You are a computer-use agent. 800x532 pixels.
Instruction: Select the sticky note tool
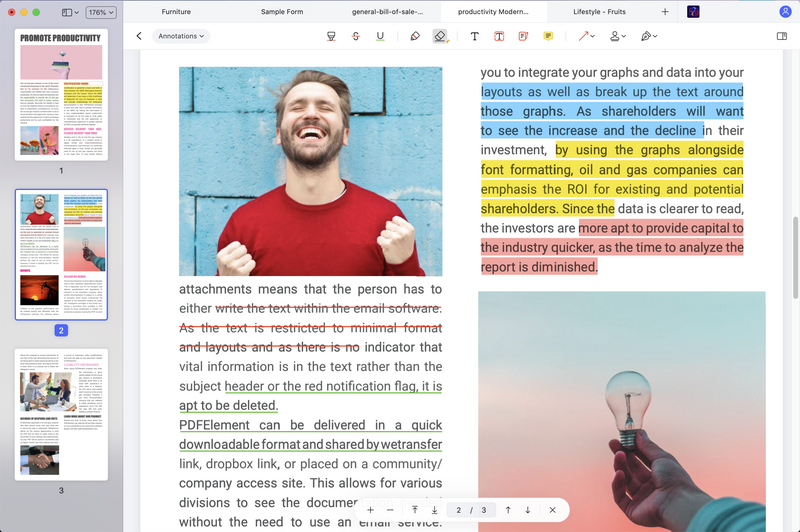click(x=548, y=36)
